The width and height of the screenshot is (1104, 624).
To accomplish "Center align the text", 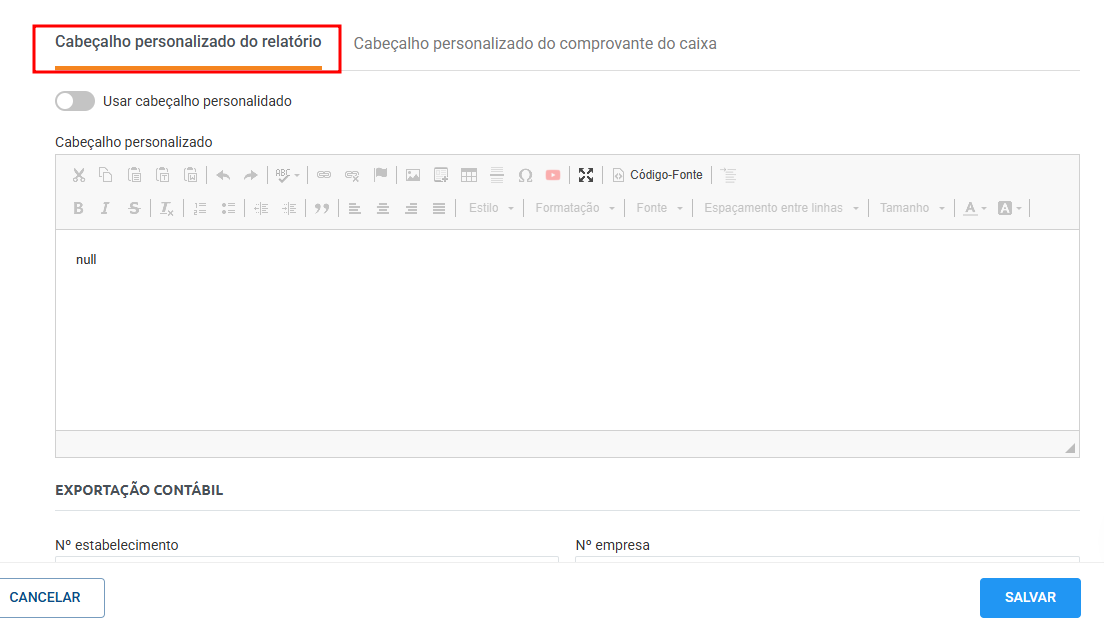I will pyautogui.click(x=382, y=208).
